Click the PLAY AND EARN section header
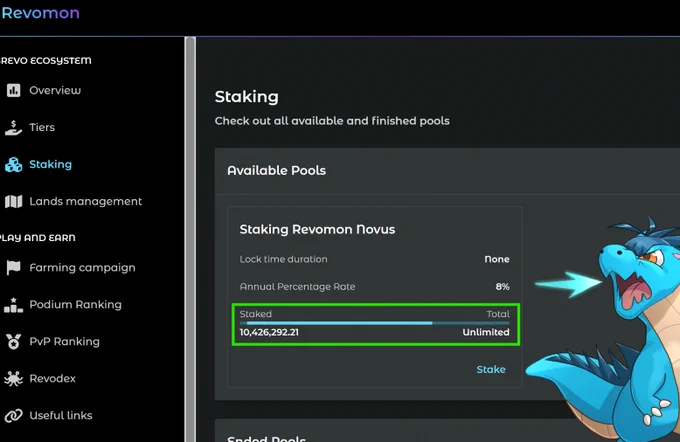This screenshot has height=442, width=680. point(38,238)
